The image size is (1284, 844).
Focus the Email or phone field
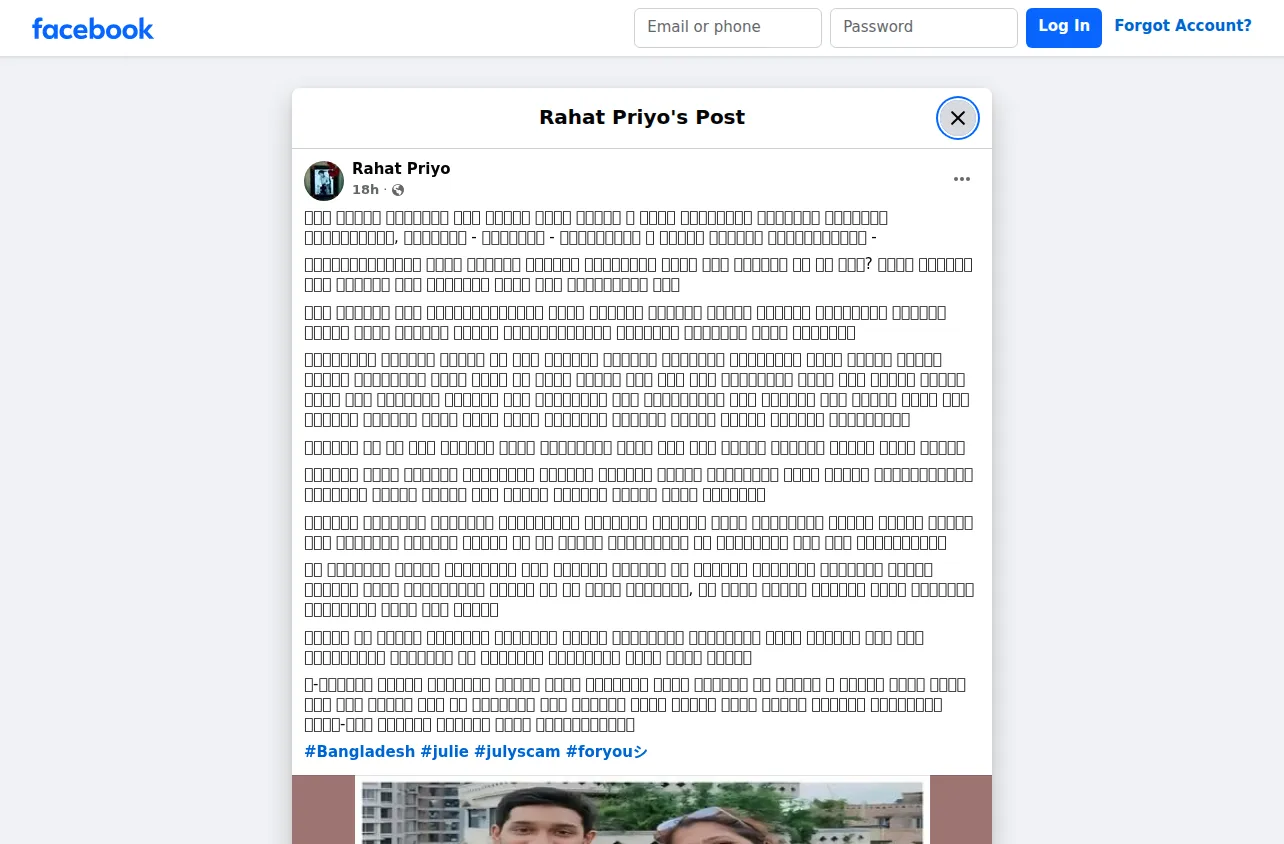[728, 28]
